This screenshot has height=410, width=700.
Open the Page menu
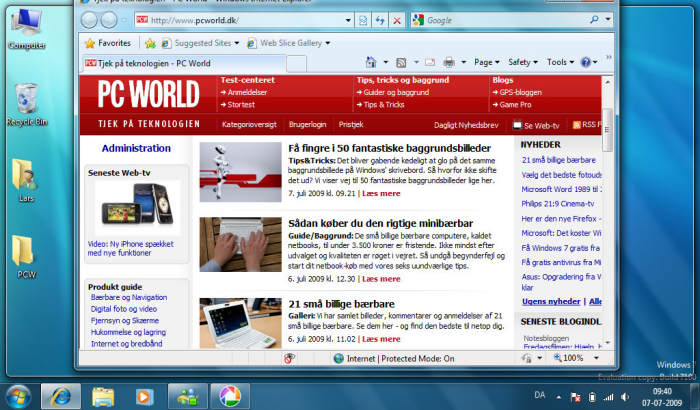point(487,63)
